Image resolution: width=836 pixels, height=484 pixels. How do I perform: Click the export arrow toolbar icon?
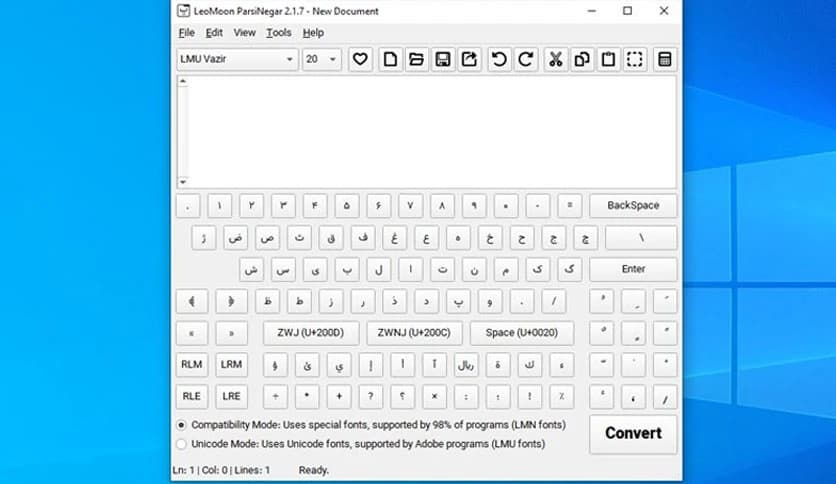(x=469, y=60)
